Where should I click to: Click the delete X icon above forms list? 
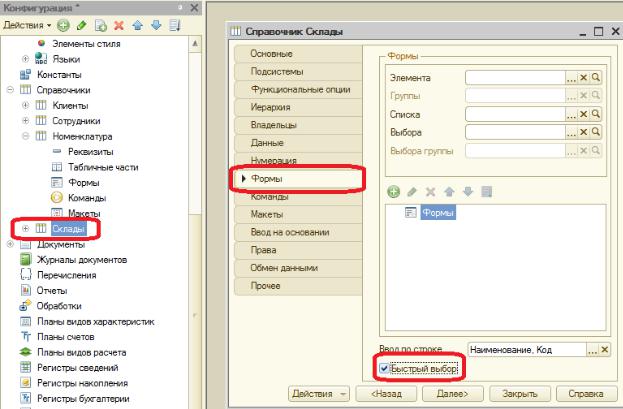pos(430,192)
